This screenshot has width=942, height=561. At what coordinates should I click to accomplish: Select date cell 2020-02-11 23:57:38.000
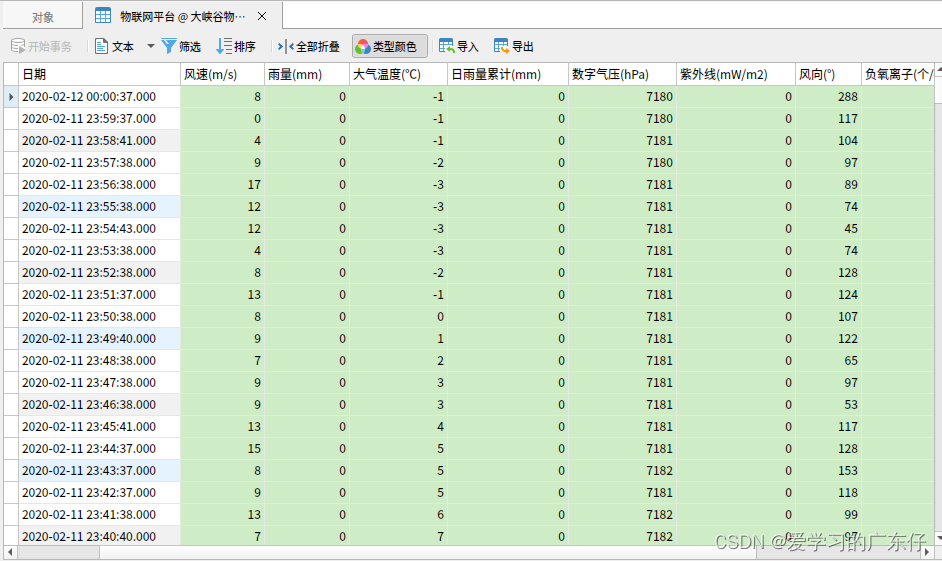tap(99, 163)
